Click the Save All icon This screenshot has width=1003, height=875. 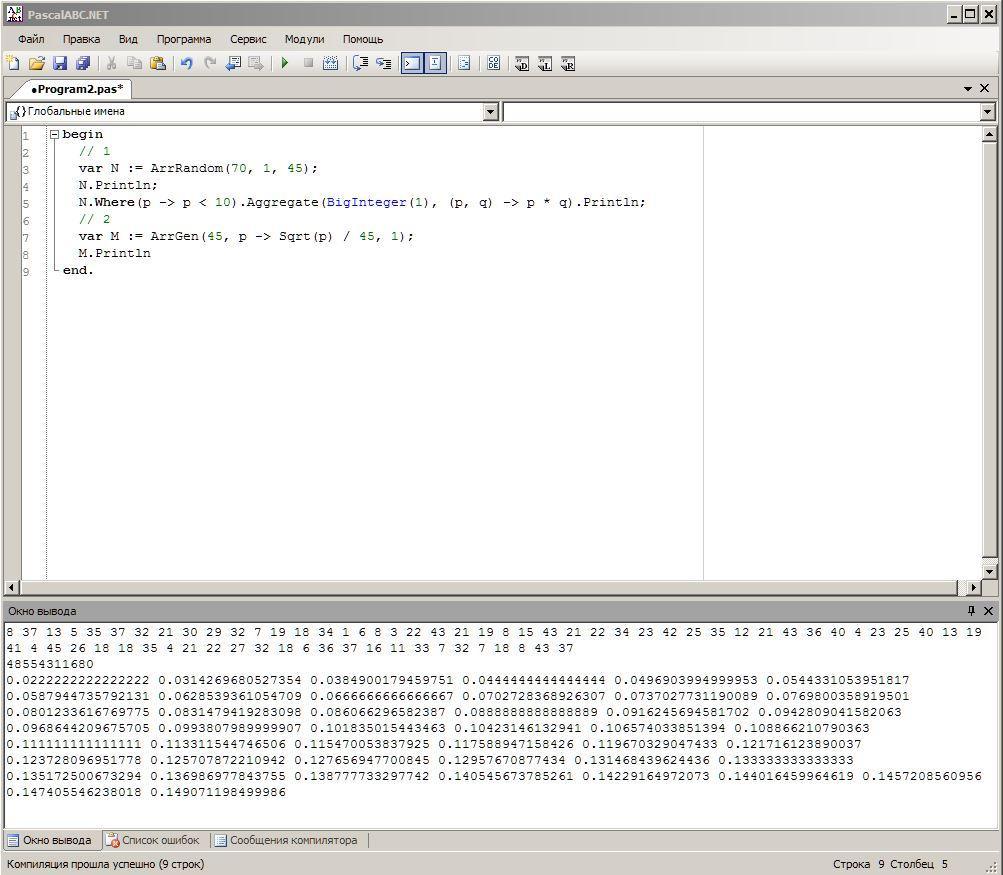click(82, 63)
